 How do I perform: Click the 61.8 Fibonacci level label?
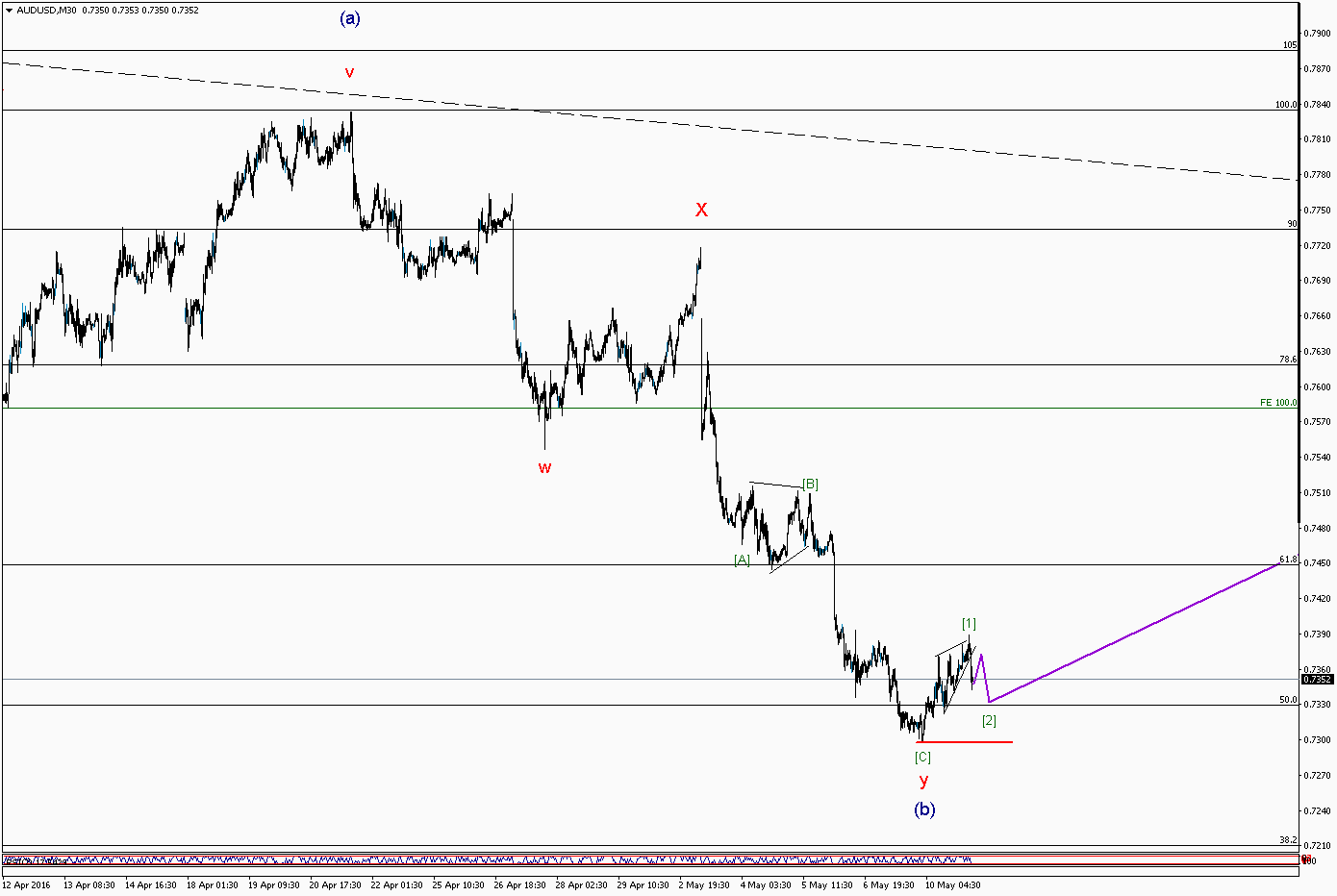pos(1287,560)
